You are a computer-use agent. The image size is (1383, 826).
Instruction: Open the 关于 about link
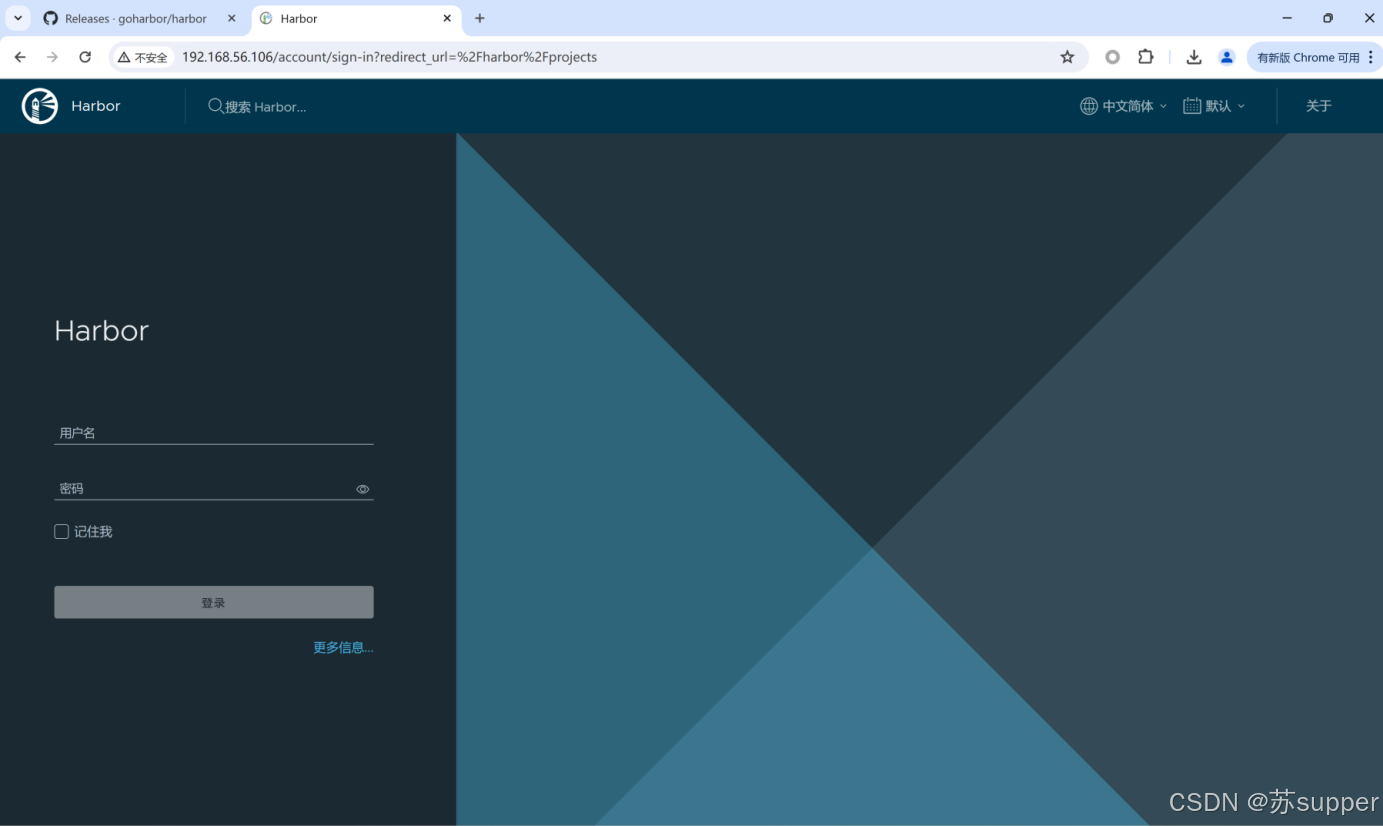1319,106
